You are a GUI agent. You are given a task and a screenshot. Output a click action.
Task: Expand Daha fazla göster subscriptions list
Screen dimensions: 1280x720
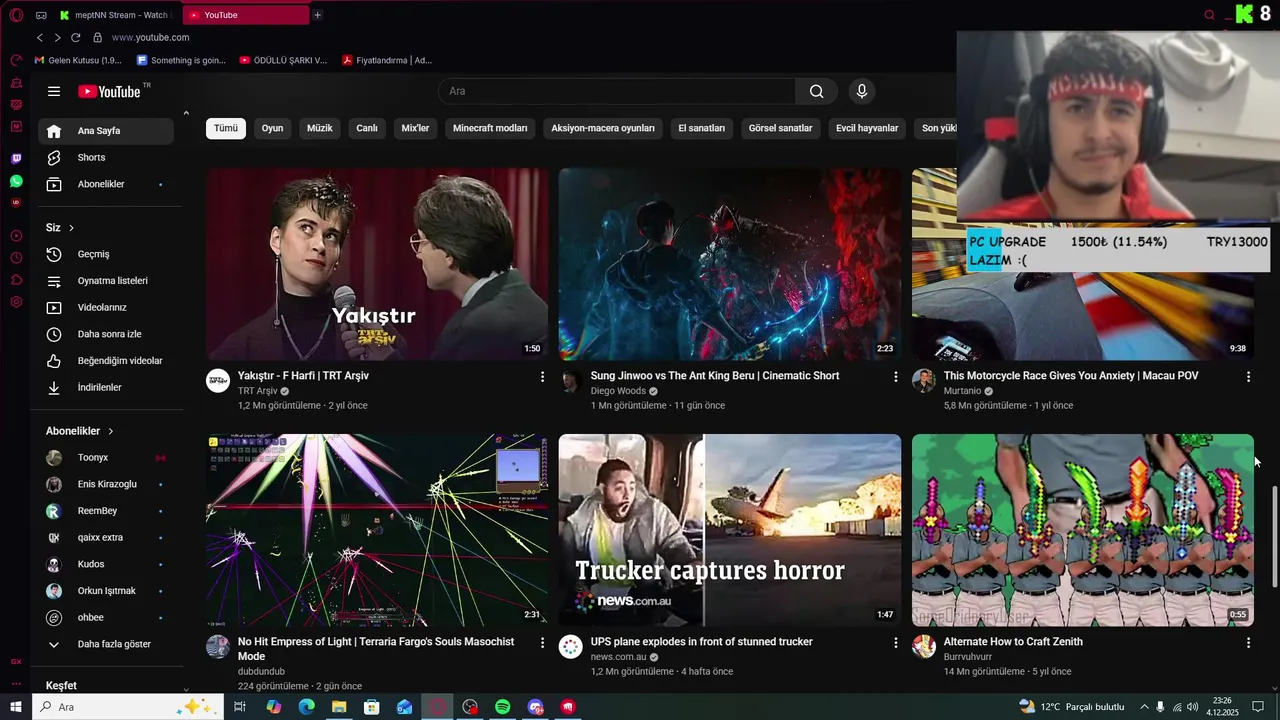point(106,644)
